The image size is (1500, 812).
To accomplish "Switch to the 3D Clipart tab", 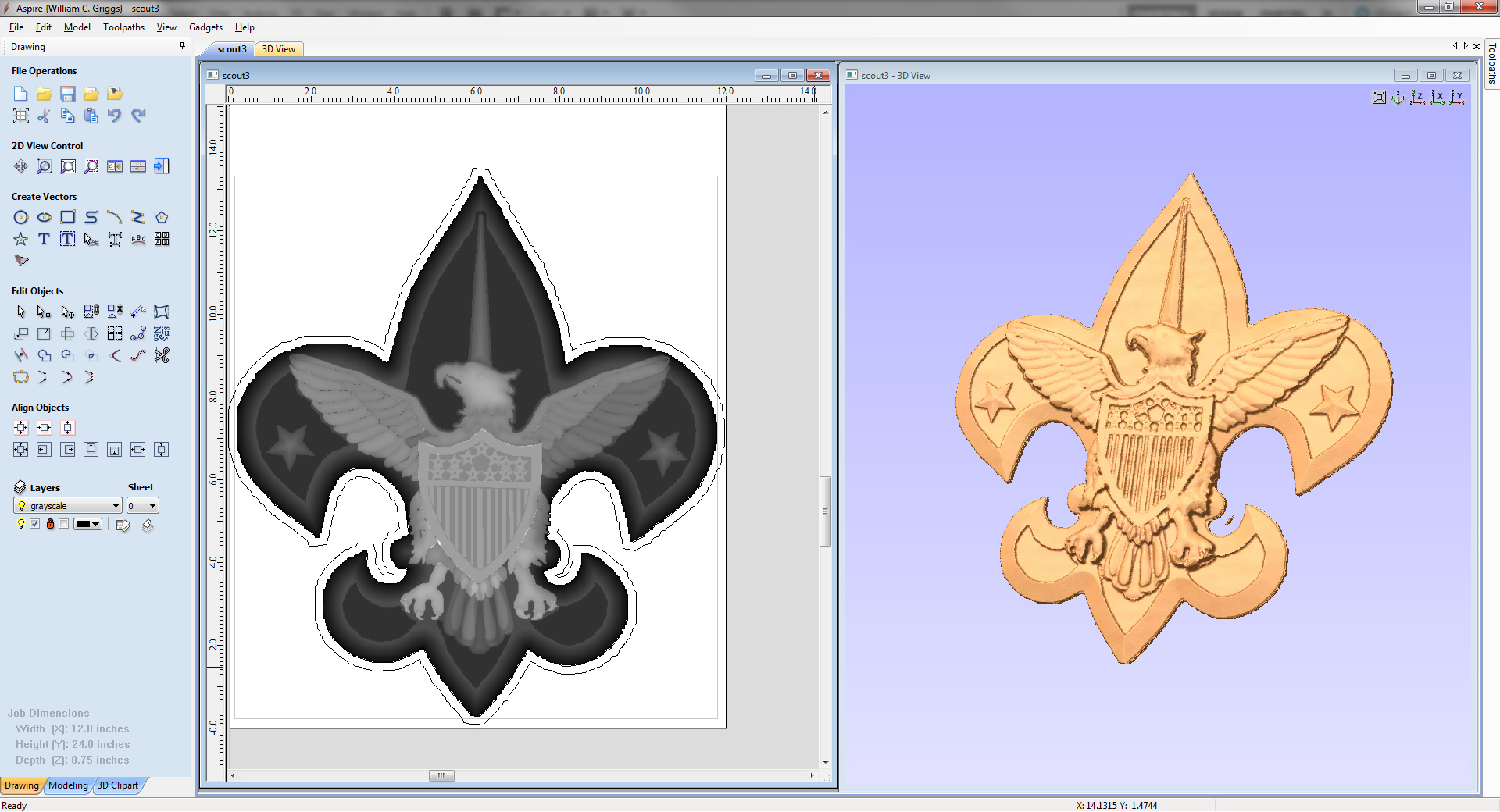I will [x=118, y=785].
